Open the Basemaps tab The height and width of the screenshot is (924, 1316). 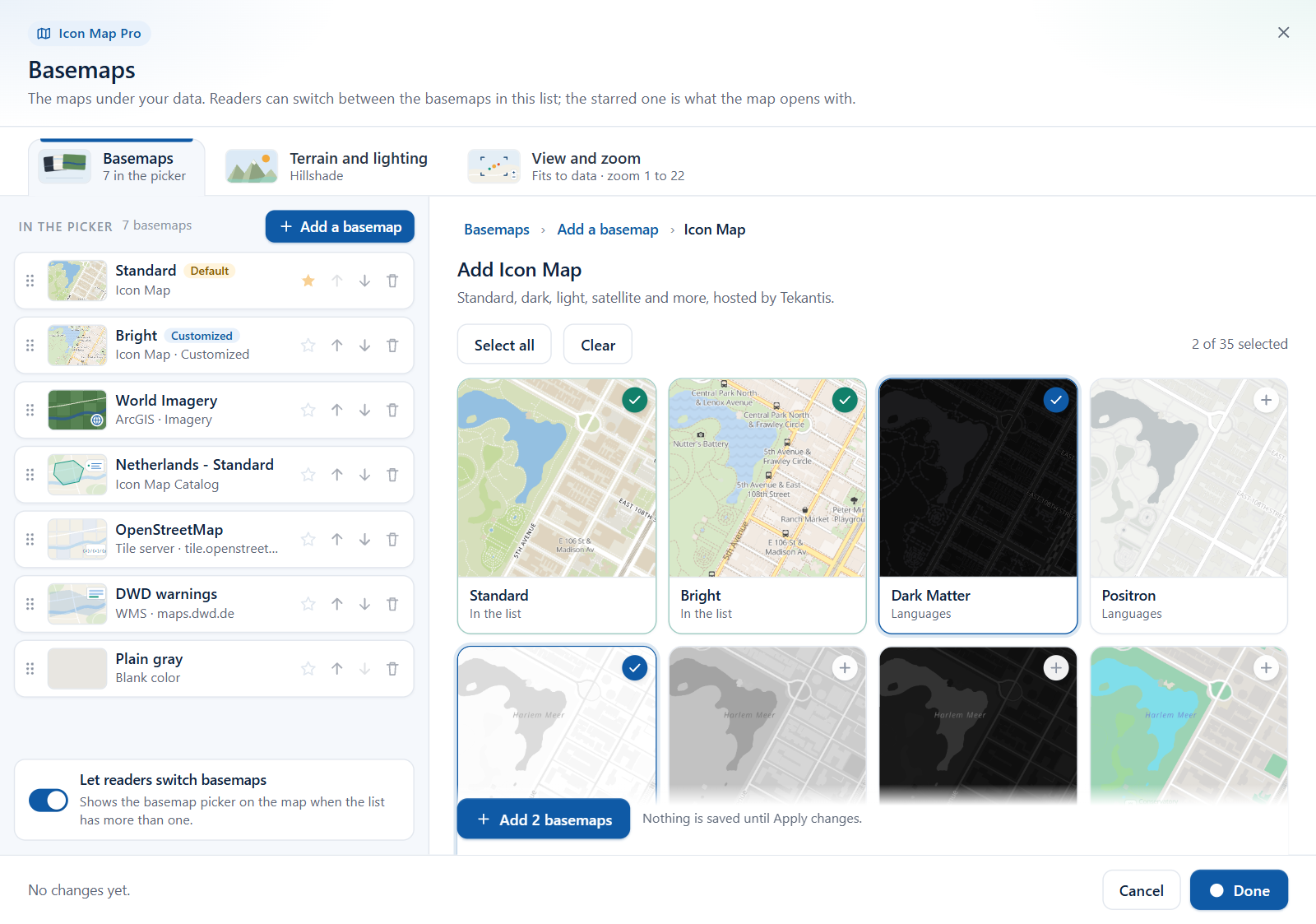pos(117,167)
